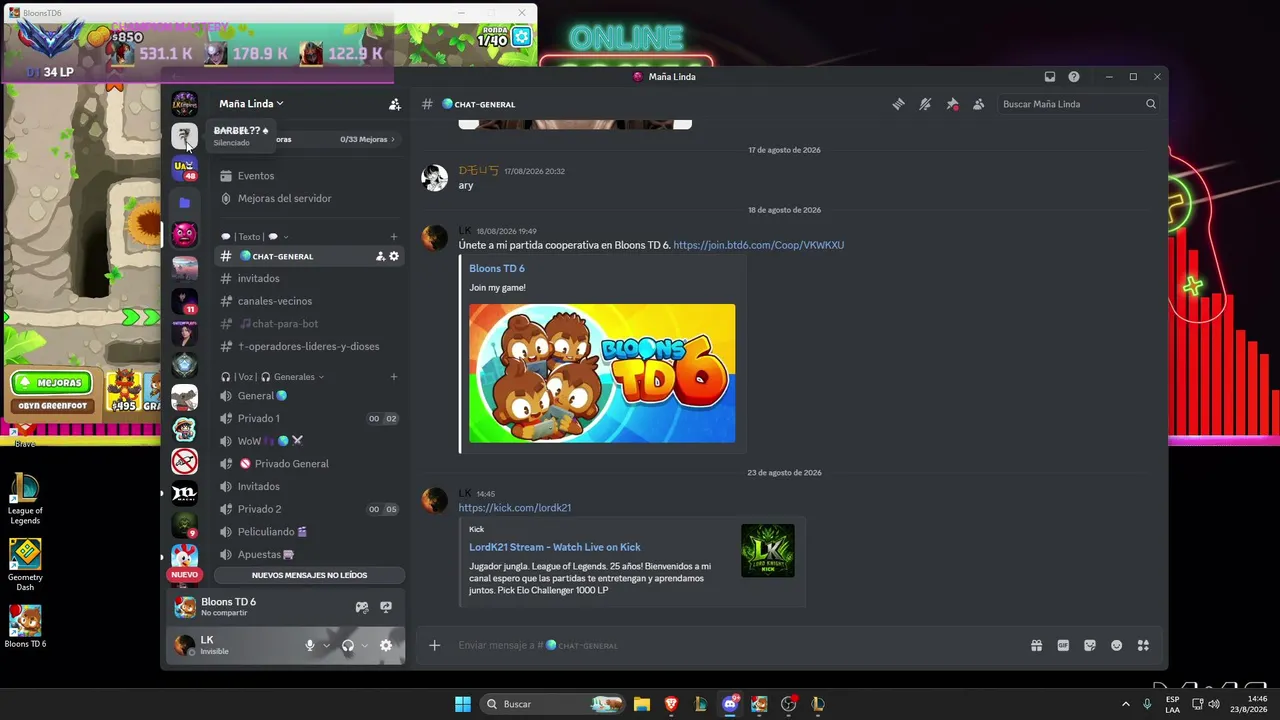The width and height of the screenshot is (1280, 720).
Task: Join the Privado General voice channel
Action: [310, 464]
